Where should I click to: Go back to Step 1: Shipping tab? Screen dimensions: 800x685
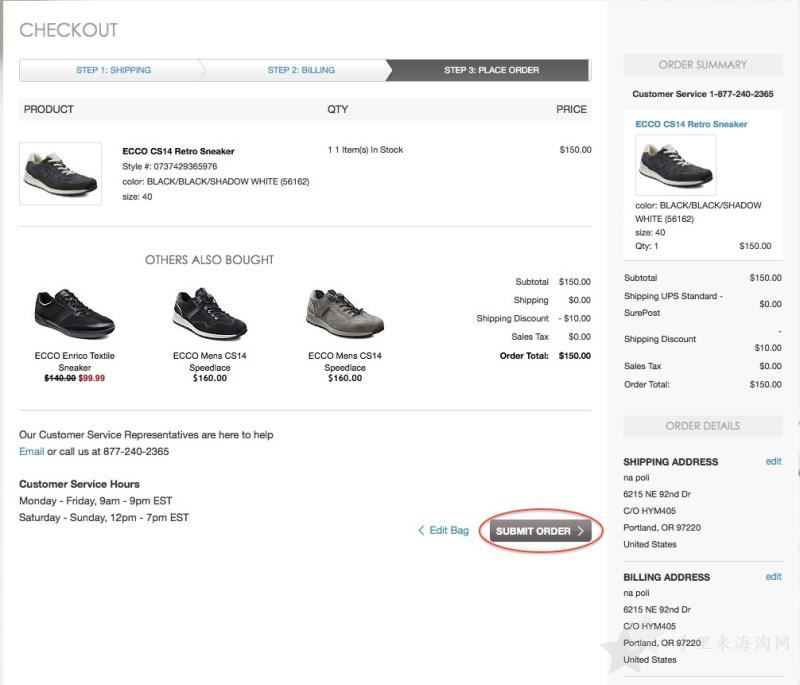113,70
